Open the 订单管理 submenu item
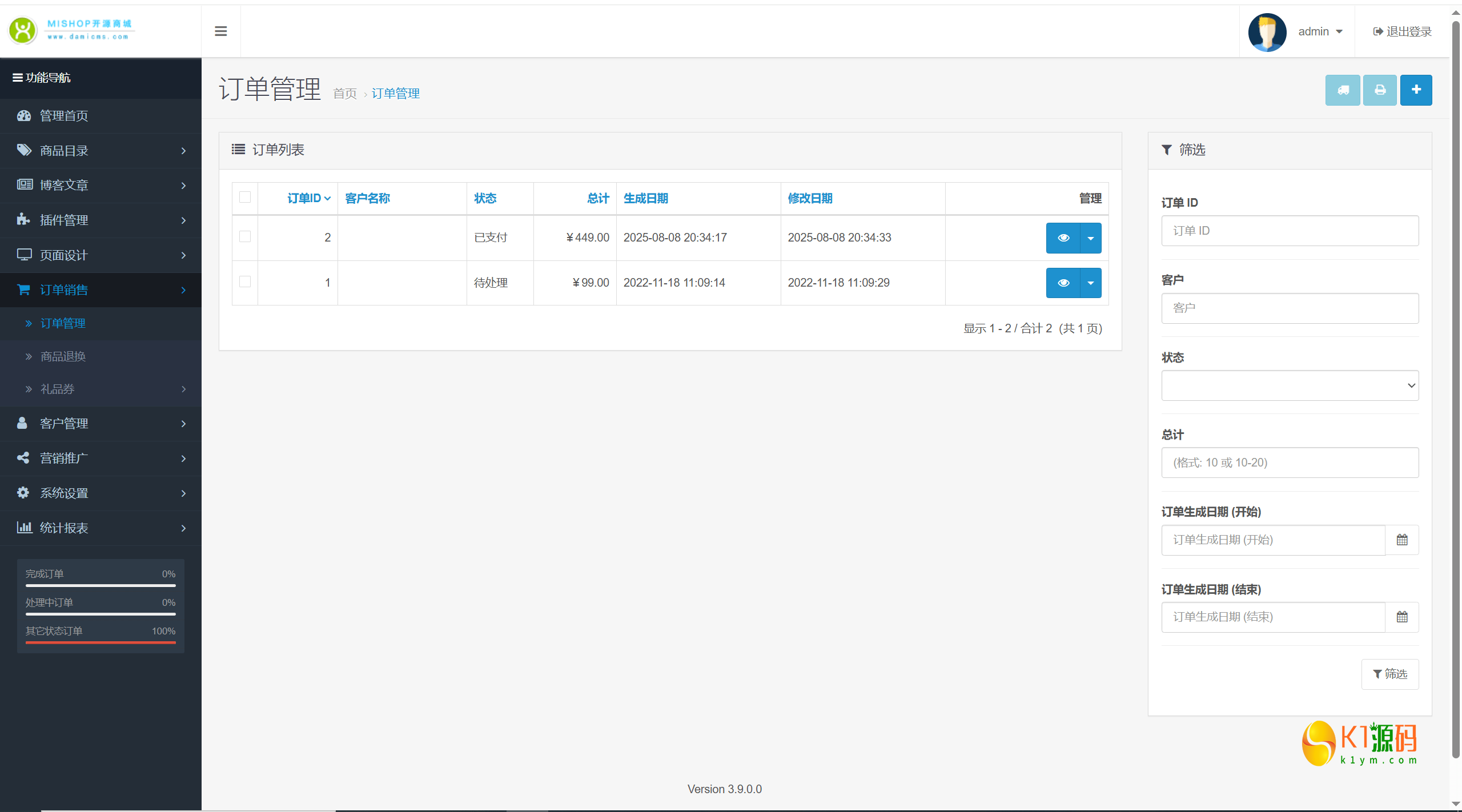Screen dimensions: 1462x812 pyautogui.click(x=63, y=323)
